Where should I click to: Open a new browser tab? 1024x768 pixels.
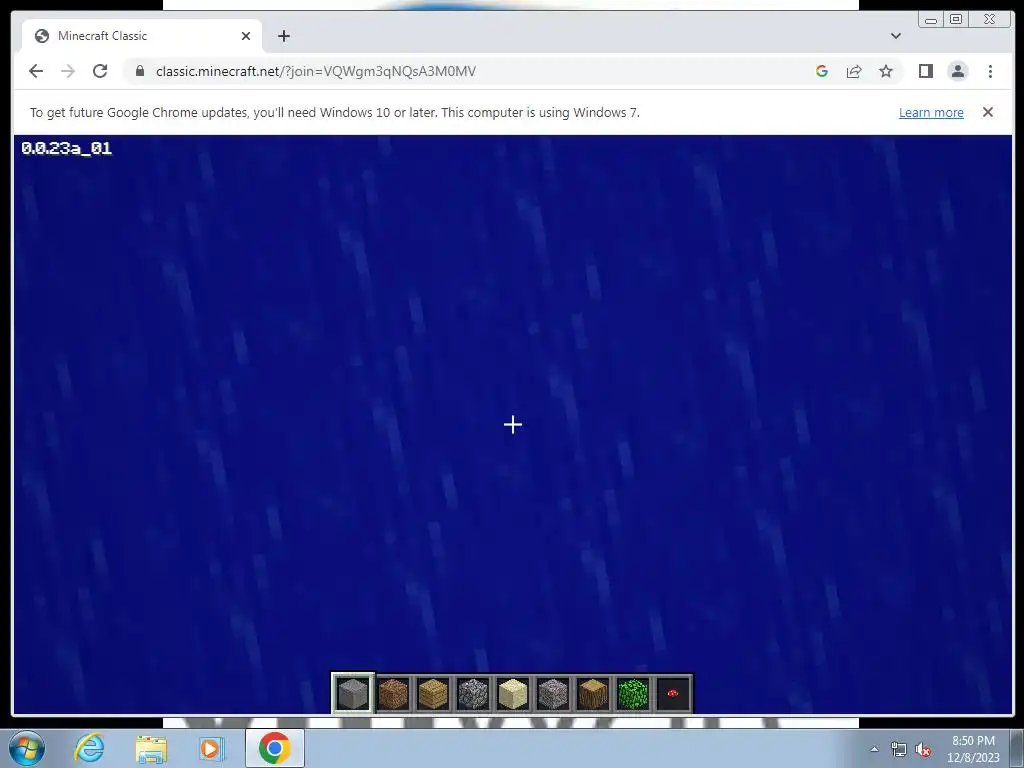tap(283, 36)
